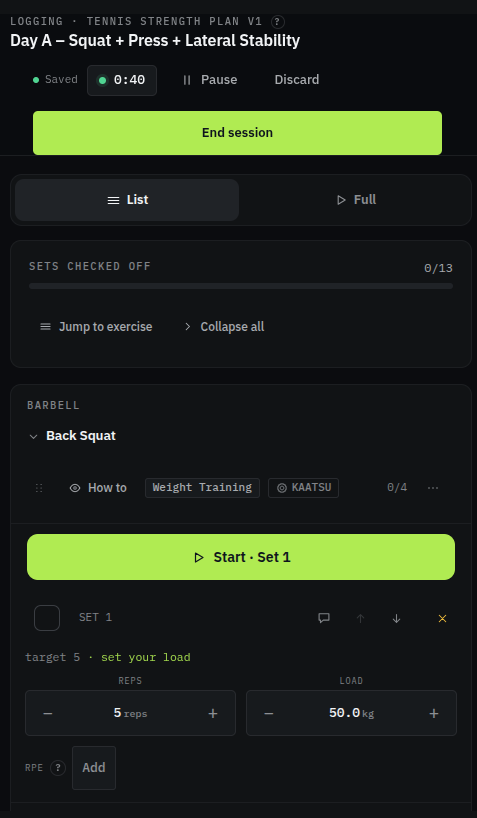Toggle the KAATSU tag
Image resolution: width=477 pixels, height=818 pixels.
pos(303,488)
